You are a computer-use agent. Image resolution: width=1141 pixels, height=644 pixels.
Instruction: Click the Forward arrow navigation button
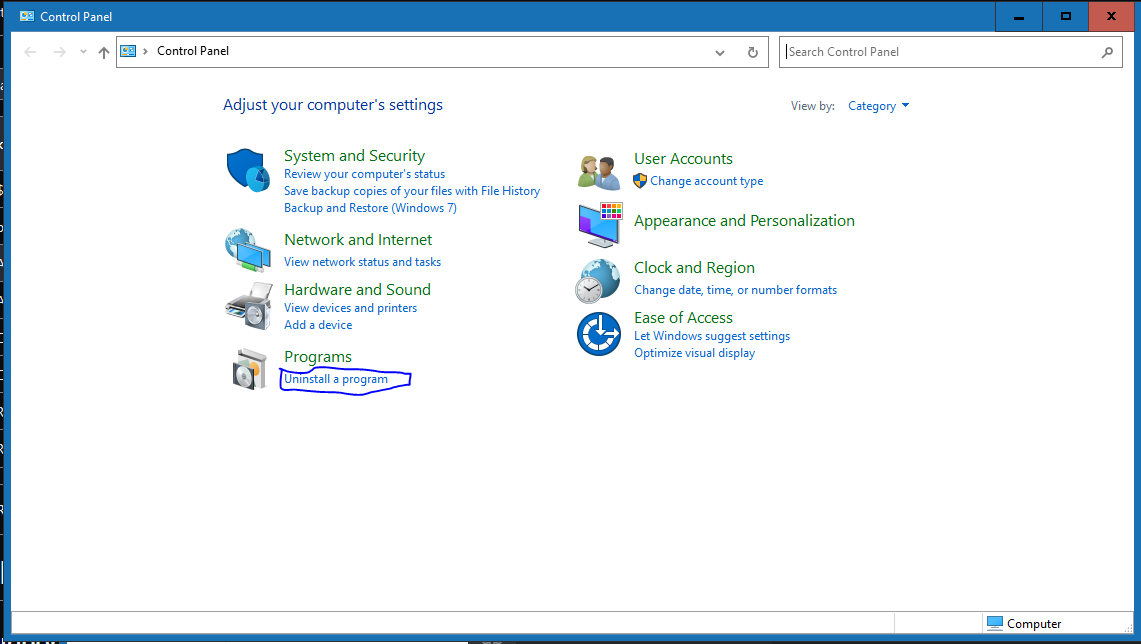pyautogui.click(x=60, y=52)
